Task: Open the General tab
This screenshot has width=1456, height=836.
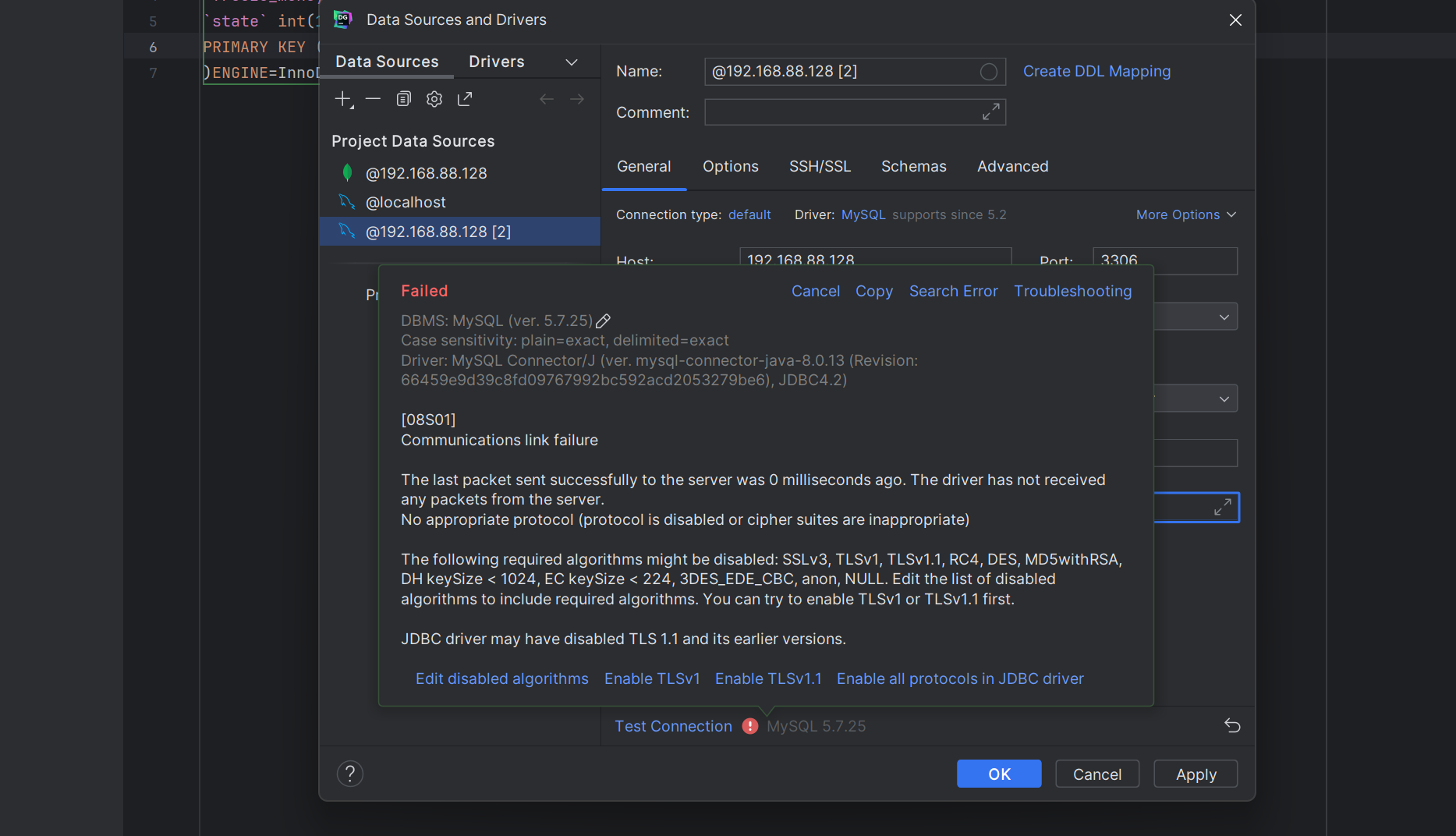Action: point(644,166)
